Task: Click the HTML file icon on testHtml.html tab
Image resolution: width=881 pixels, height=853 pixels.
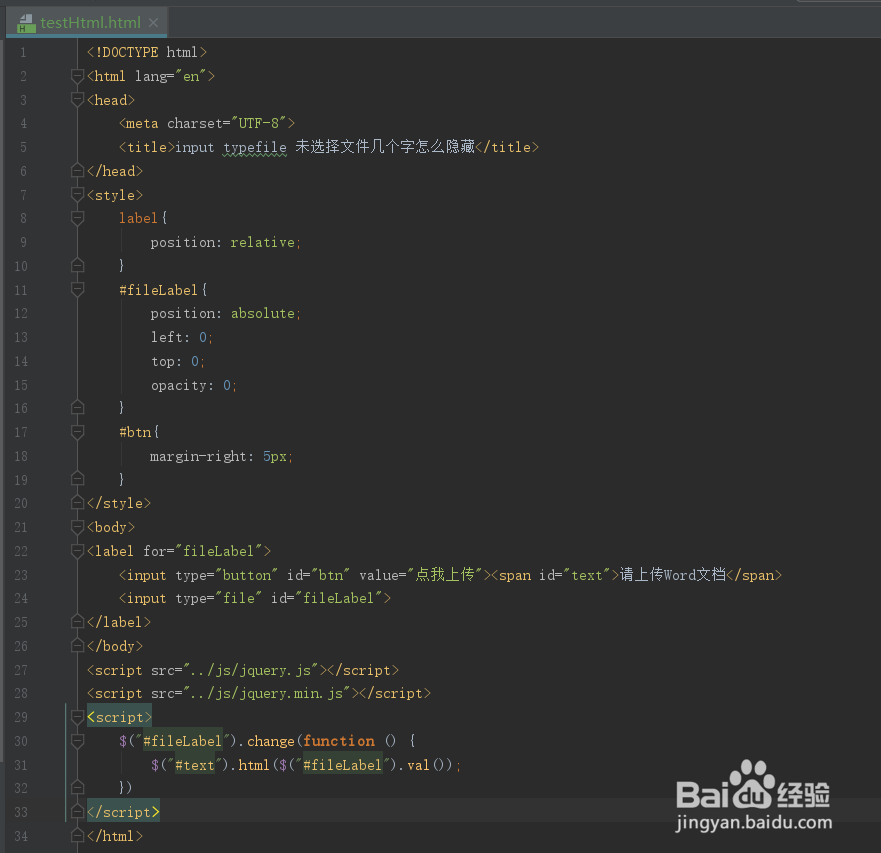Action: [26, 23]
